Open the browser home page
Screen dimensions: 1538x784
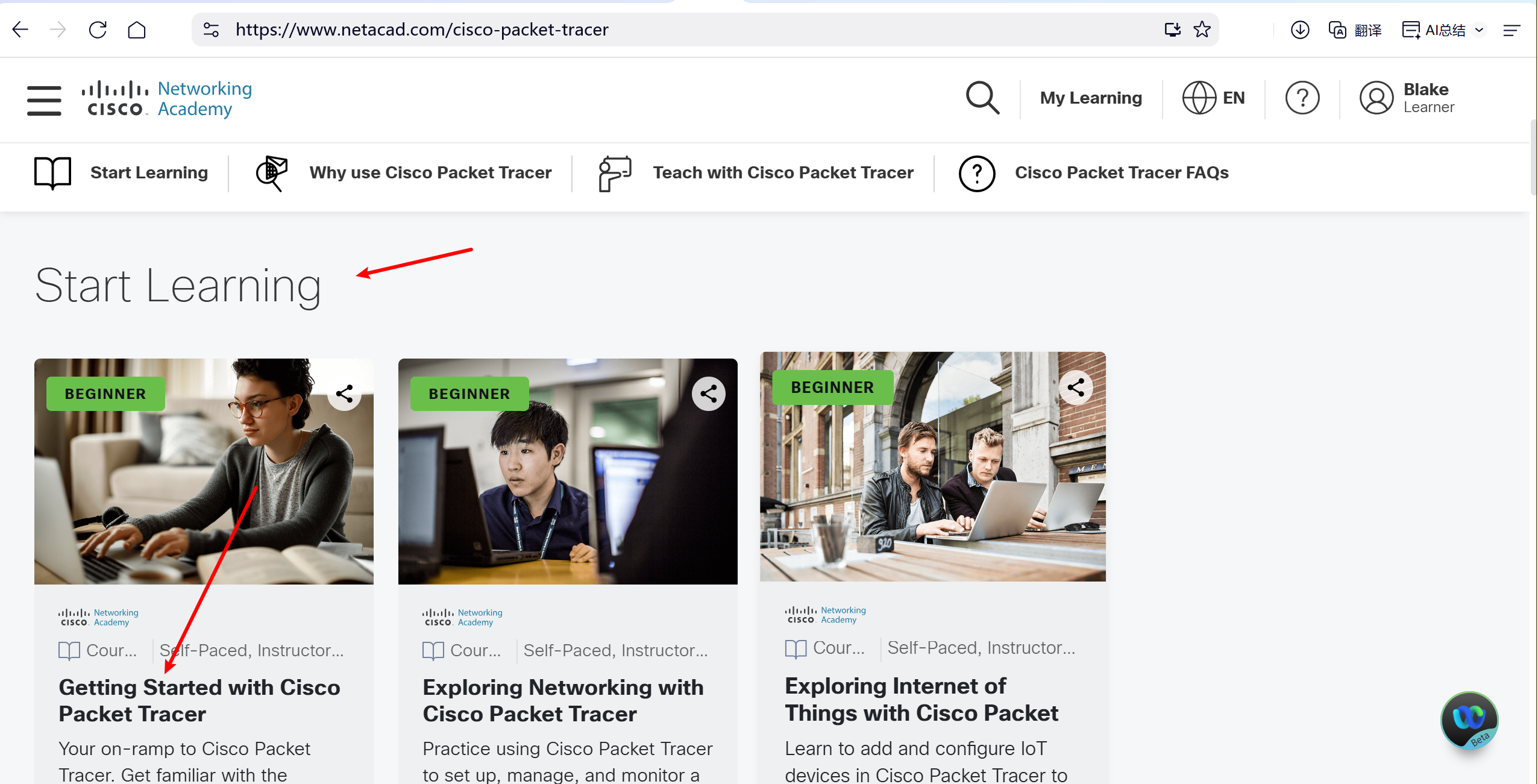coord(137,30)
